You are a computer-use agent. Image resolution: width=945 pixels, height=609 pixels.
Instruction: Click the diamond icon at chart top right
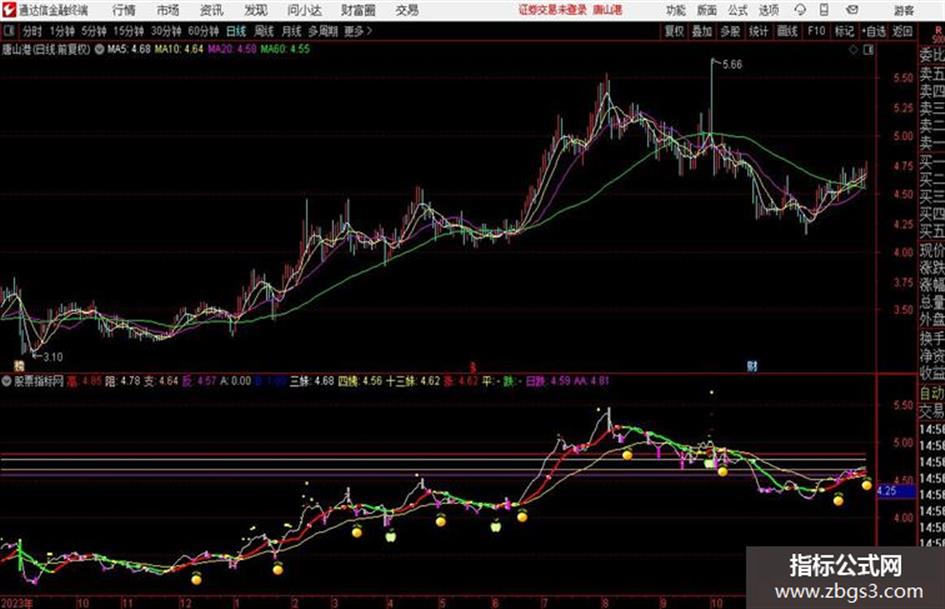tap(853, 50)
